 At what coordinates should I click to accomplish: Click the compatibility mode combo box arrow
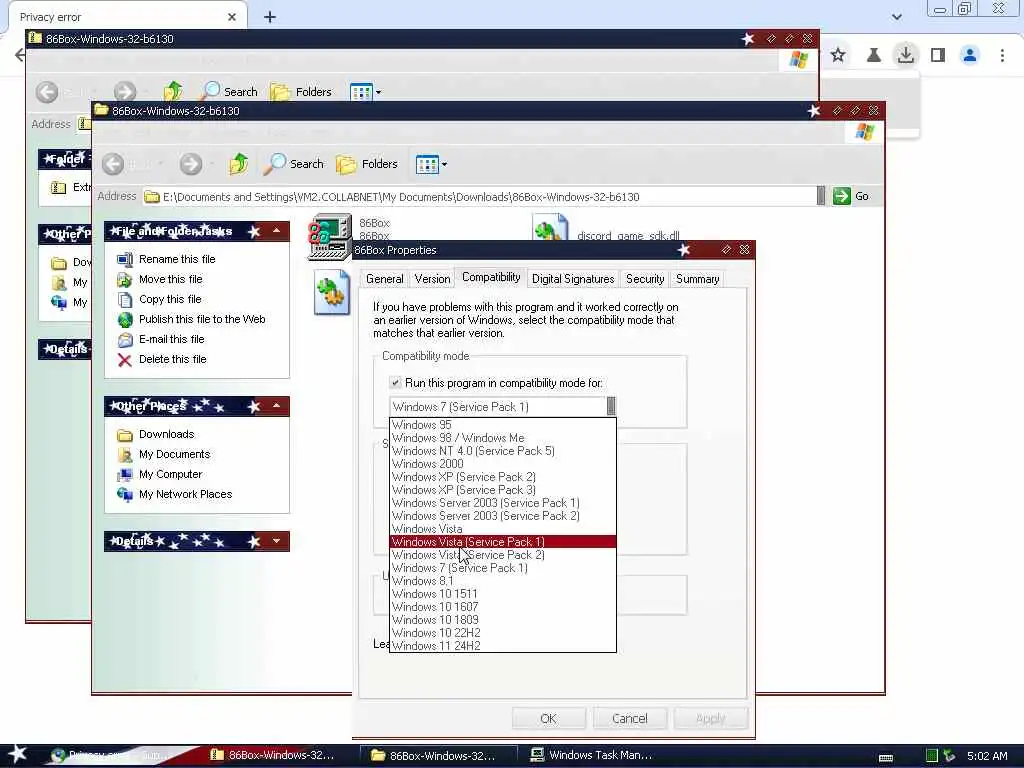click(611, 406)
